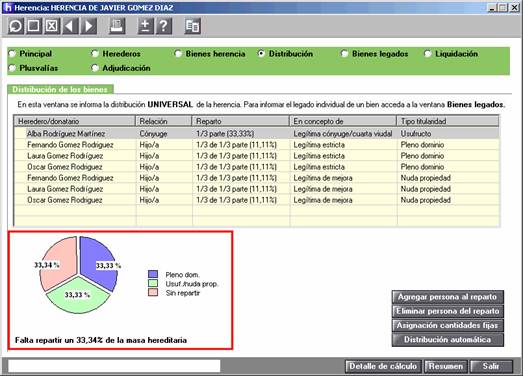Click the blue Pleno dom. legend swatch
The width and height of the screenshot is (523, 376).
pos(153,274)
